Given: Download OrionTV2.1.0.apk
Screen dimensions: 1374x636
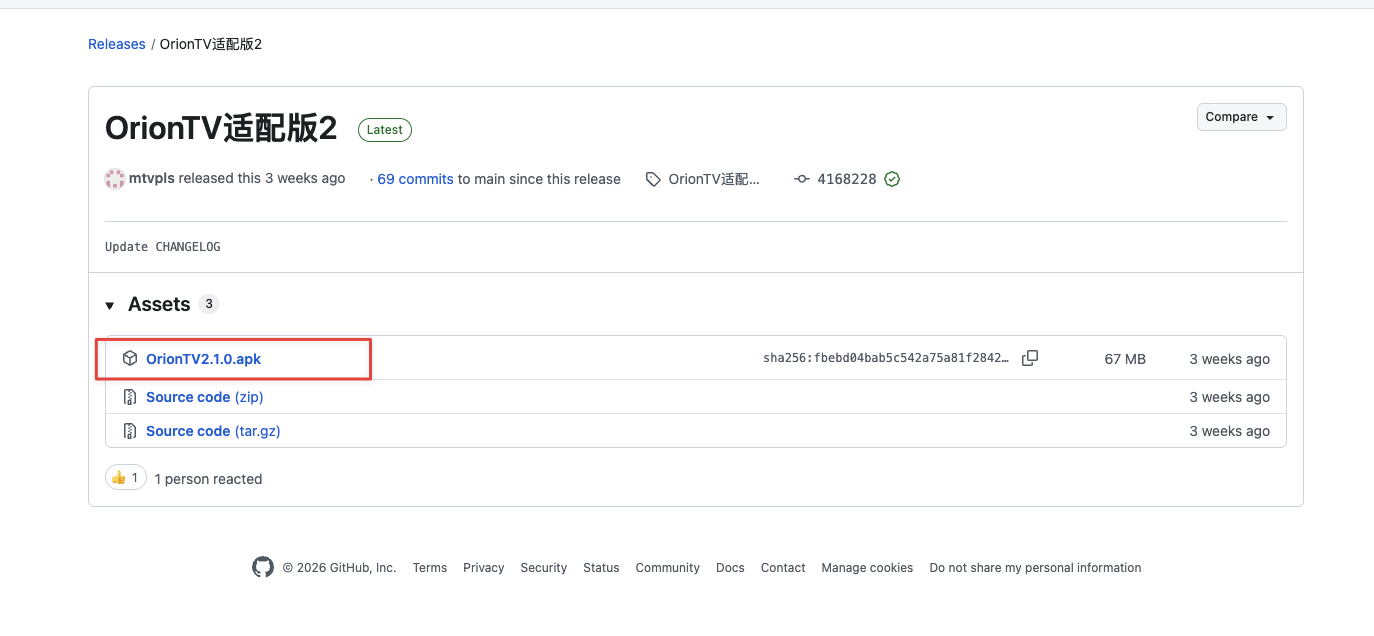Looking at the screenshot, I should (x=203, y=359).
